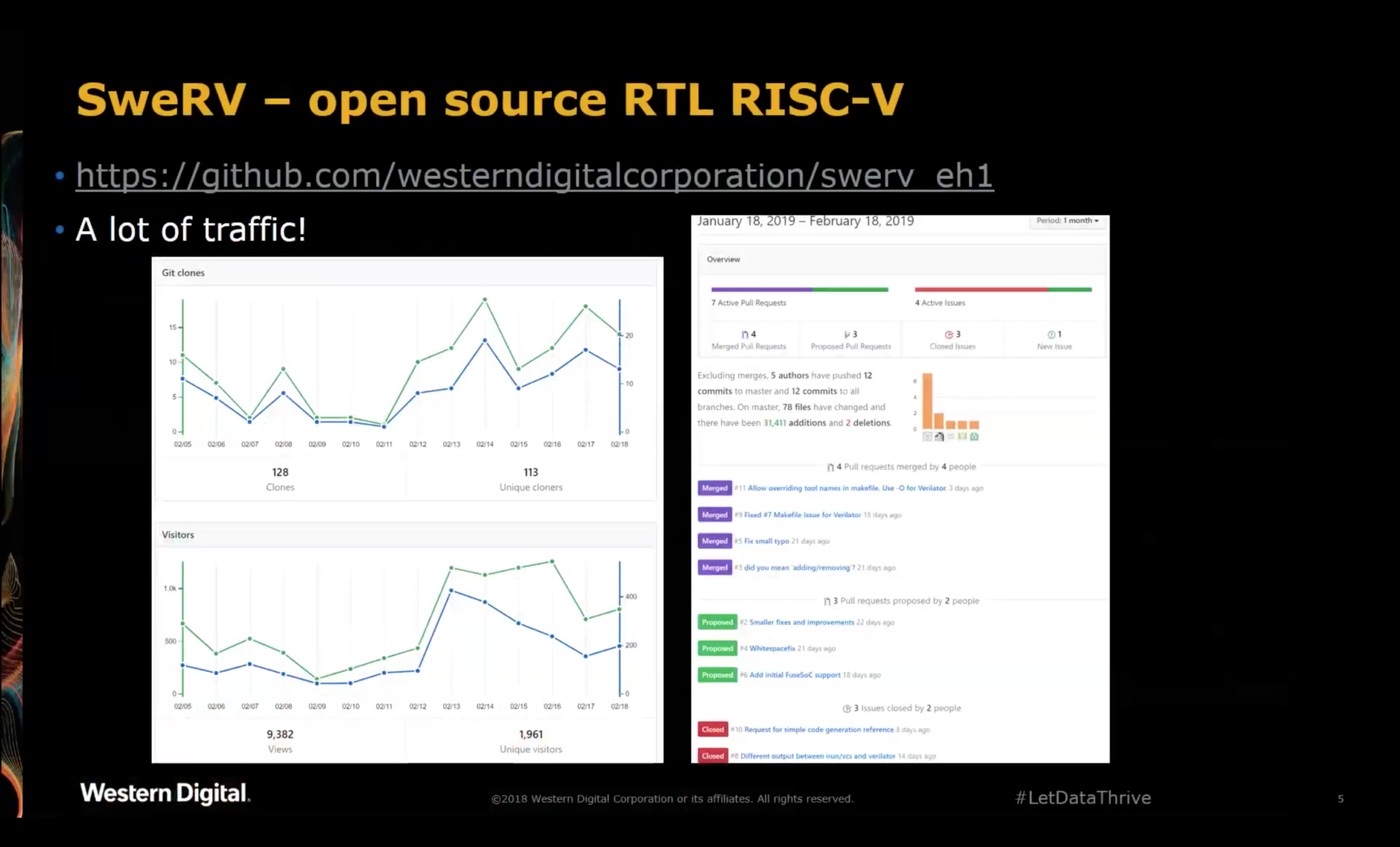Click the 9,382 Views total

tap(280, 741)
